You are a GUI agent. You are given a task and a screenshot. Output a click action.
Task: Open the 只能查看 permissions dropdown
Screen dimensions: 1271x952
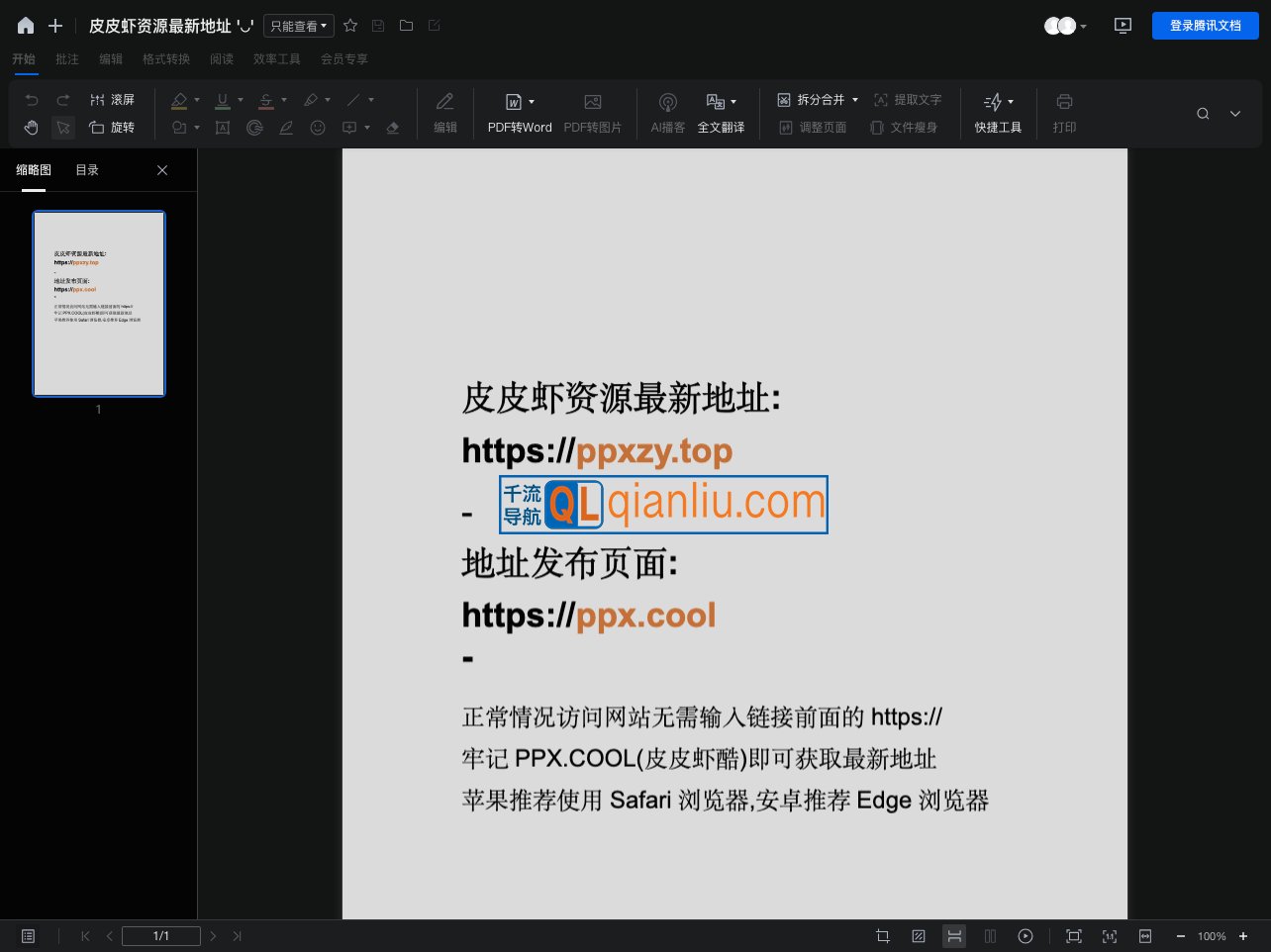tap(298, 26)
